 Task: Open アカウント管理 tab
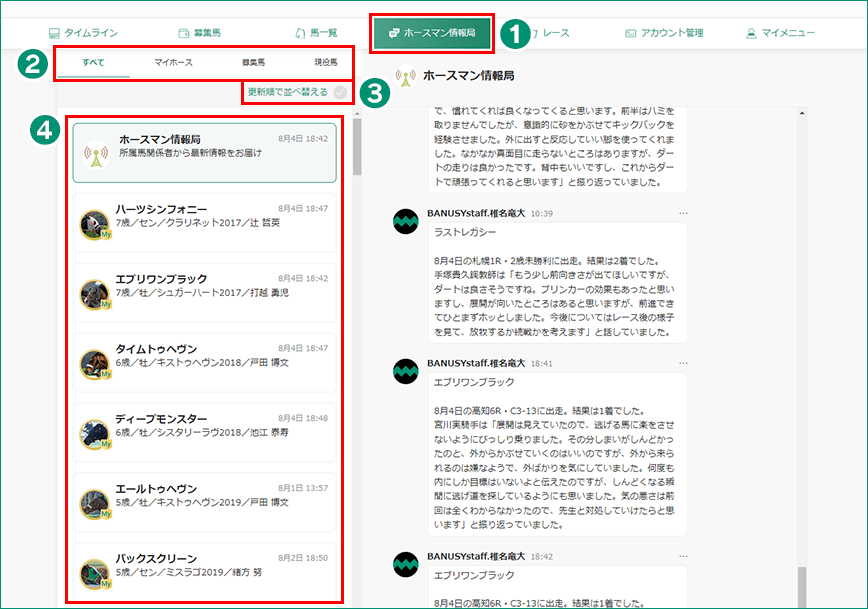(x=664, y=33)
